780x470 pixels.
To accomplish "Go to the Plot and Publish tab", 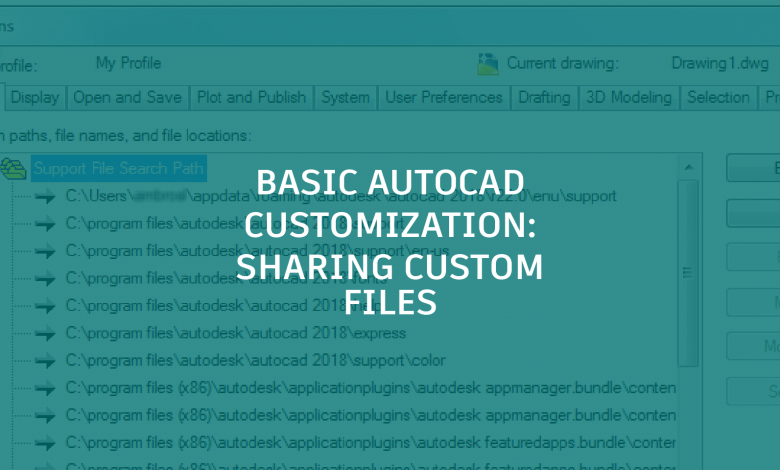I will [250, 97].
